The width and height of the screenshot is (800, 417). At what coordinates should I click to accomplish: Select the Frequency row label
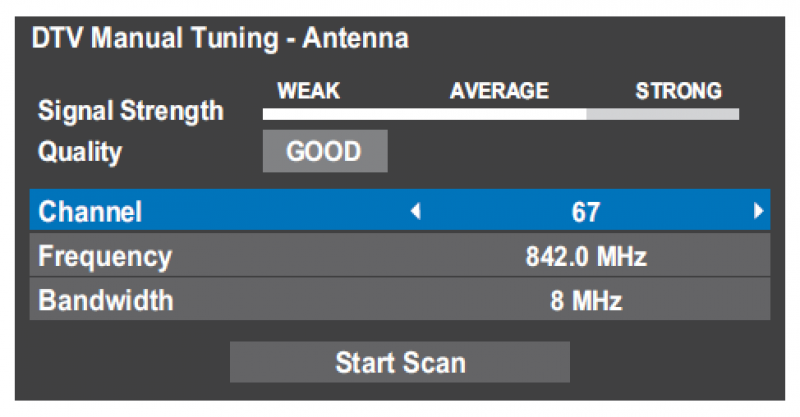105,256
